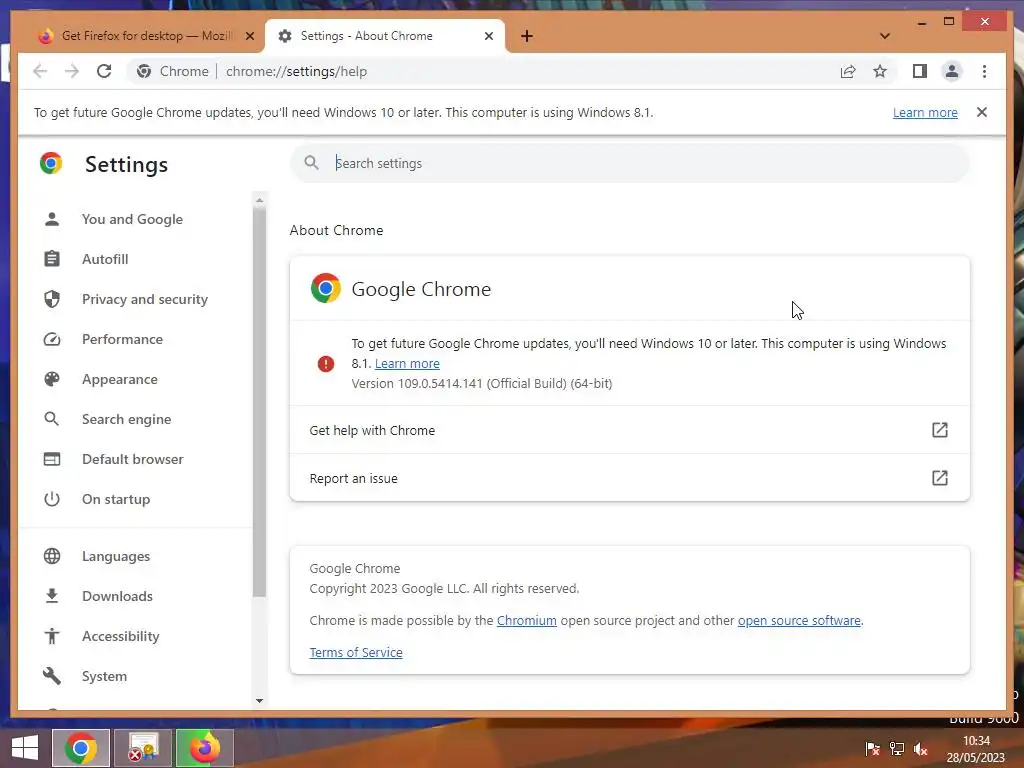Dismiss the Windows 10 update infobar
This screenshot has height=768, width=1024.
click(x=982, y=112)
